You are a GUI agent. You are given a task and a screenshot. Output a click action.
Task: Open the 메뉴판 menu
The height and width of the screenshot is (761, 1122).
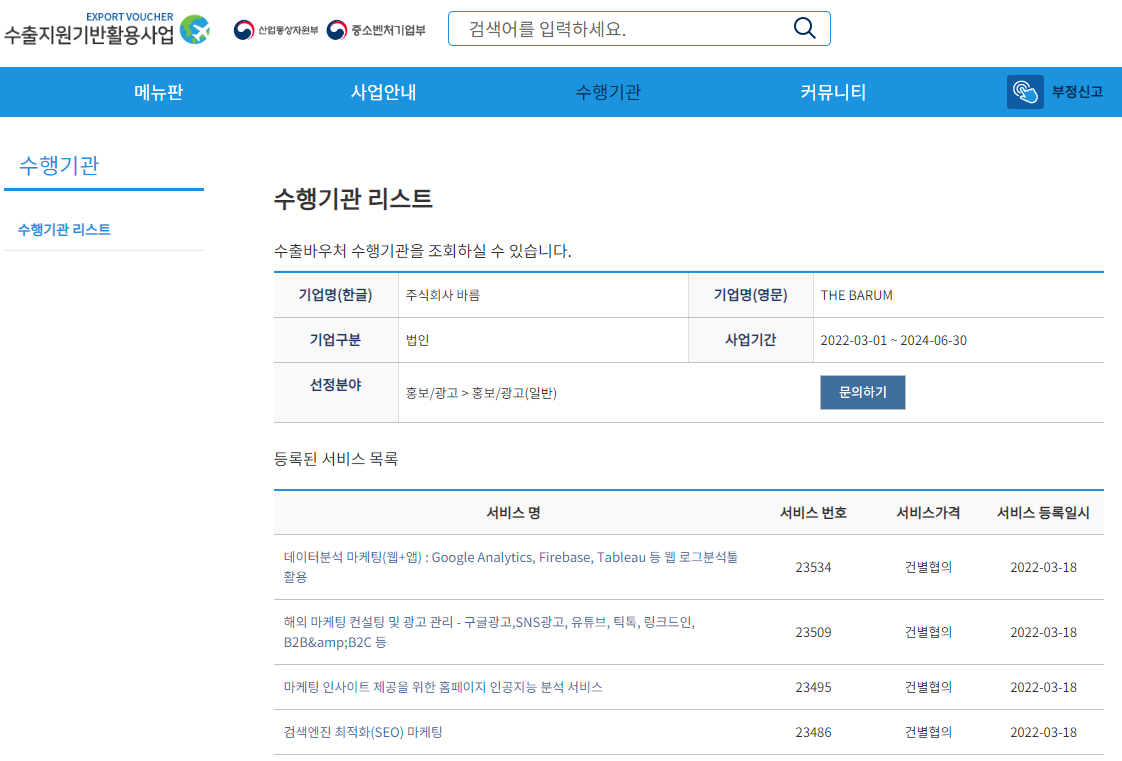[159, 92]
